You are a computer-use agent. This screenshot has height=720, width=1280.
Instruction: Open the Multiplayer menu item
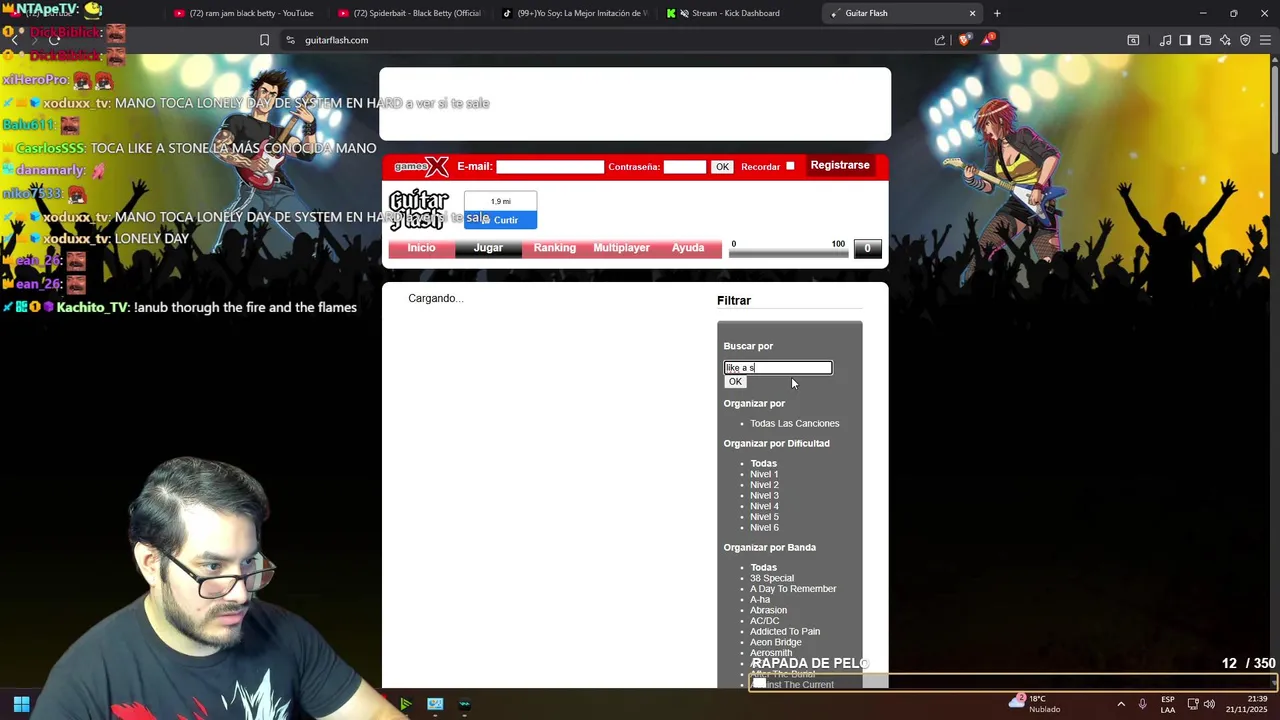point(621,248)
